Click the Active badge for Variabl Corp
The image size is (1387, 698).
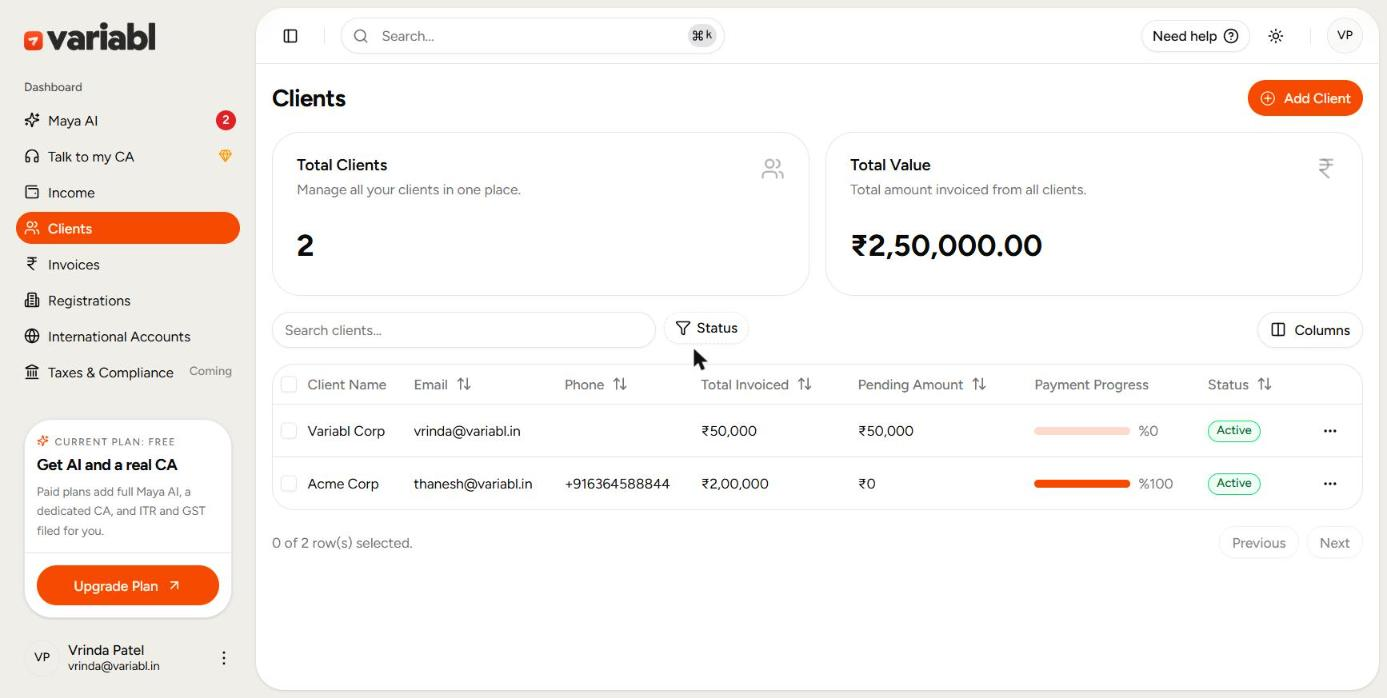1234,431
